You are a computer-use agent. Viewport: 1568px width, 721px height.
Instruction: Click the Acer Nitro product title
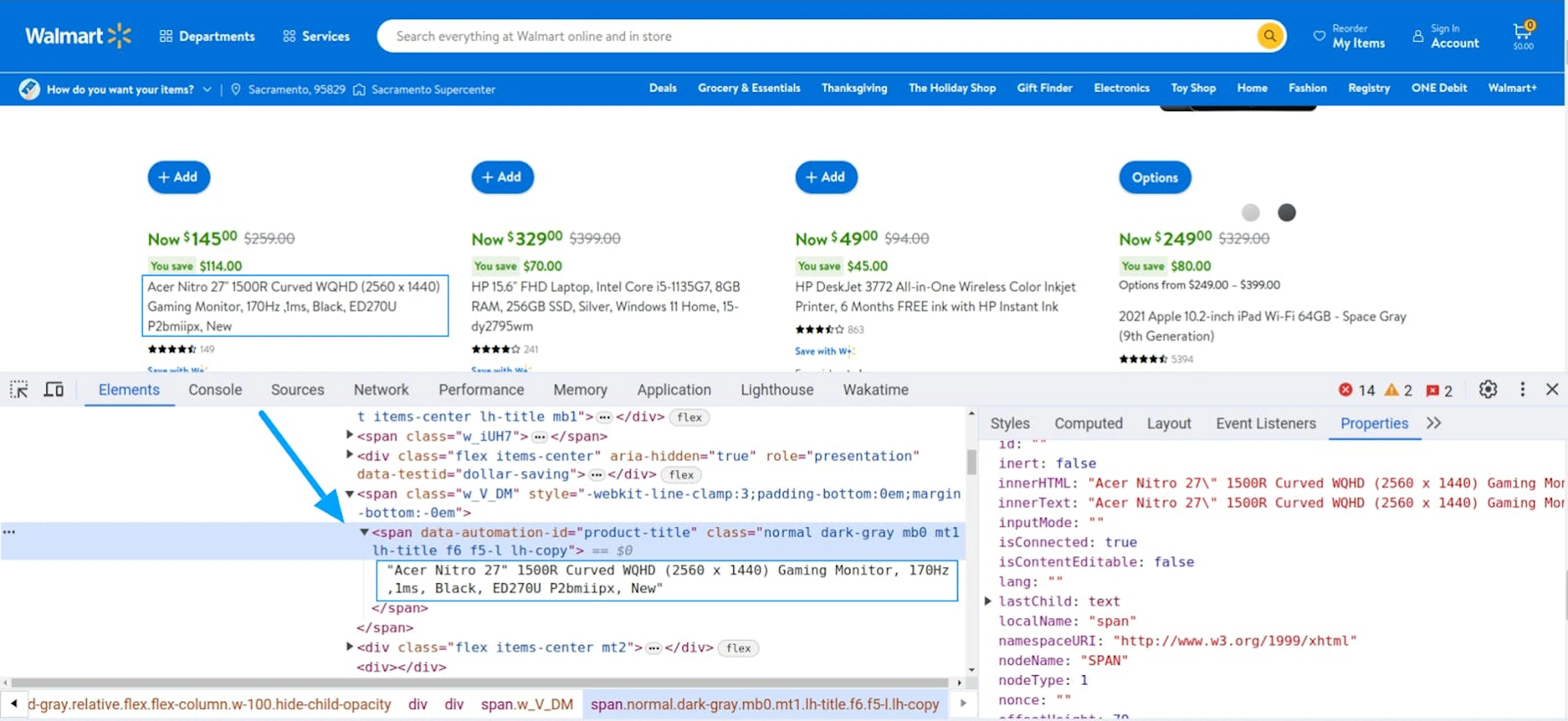(294, 306)
